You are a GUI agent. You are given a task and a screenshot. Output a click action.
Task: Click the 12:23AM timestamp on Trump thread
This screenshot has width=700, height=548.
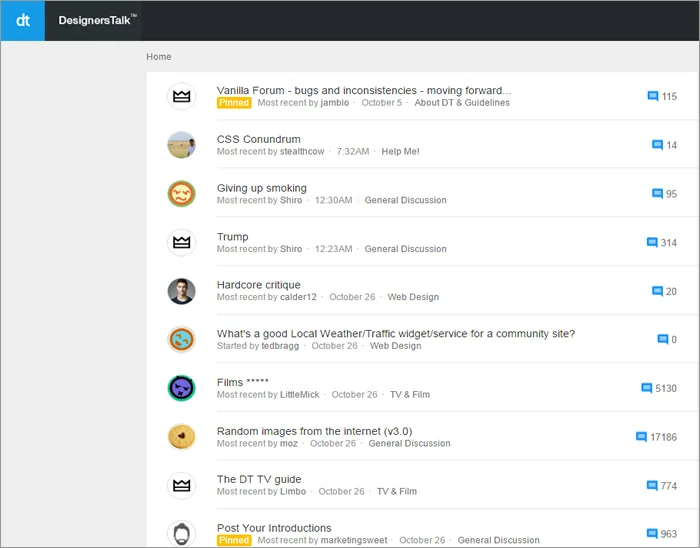[x=333, y=249]
